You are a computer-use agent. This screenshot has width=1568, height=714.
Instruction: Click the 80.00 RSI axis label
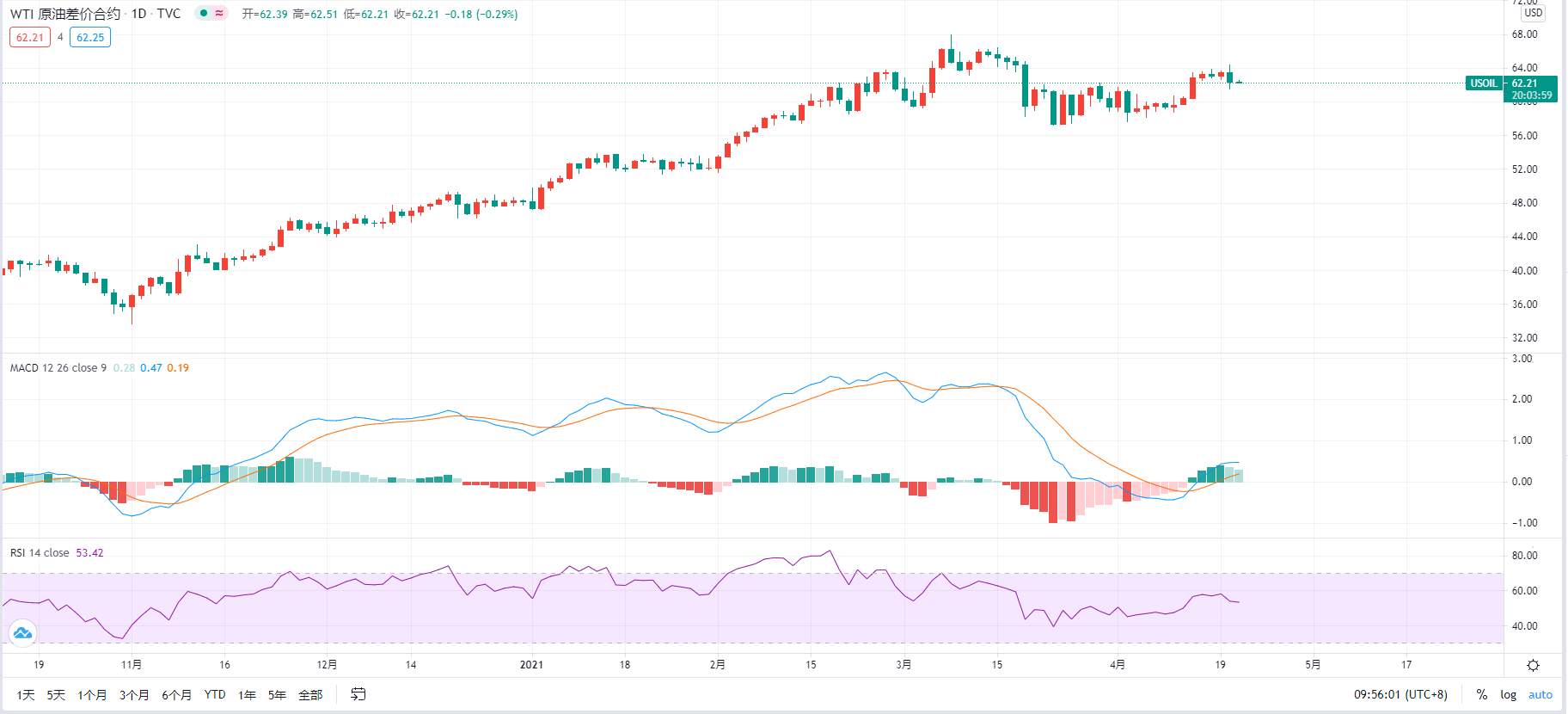coord(1525,555)
